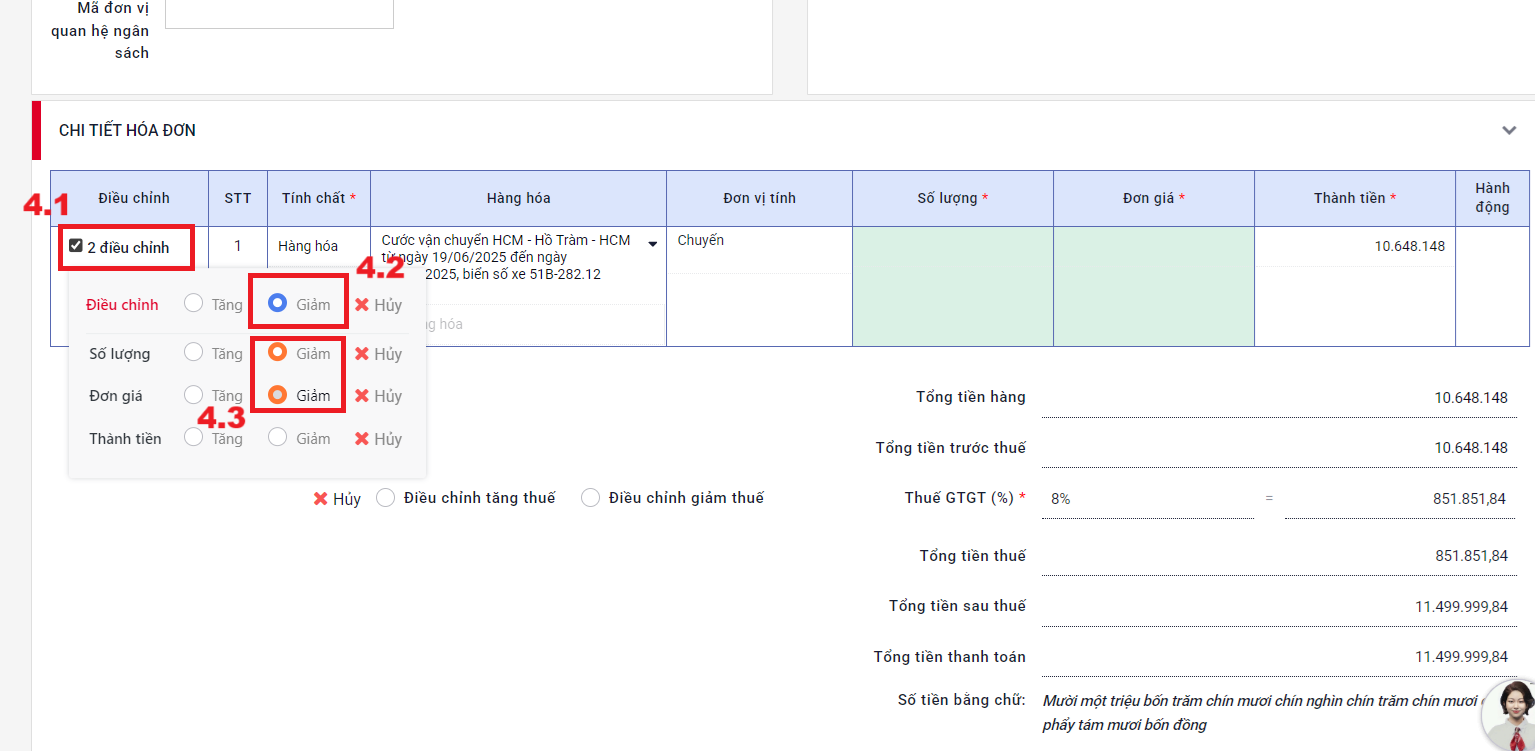Open the Hàng hóa dropdown arrow
Viewport: 1535px width, 751px height.
tap(653, 244)
